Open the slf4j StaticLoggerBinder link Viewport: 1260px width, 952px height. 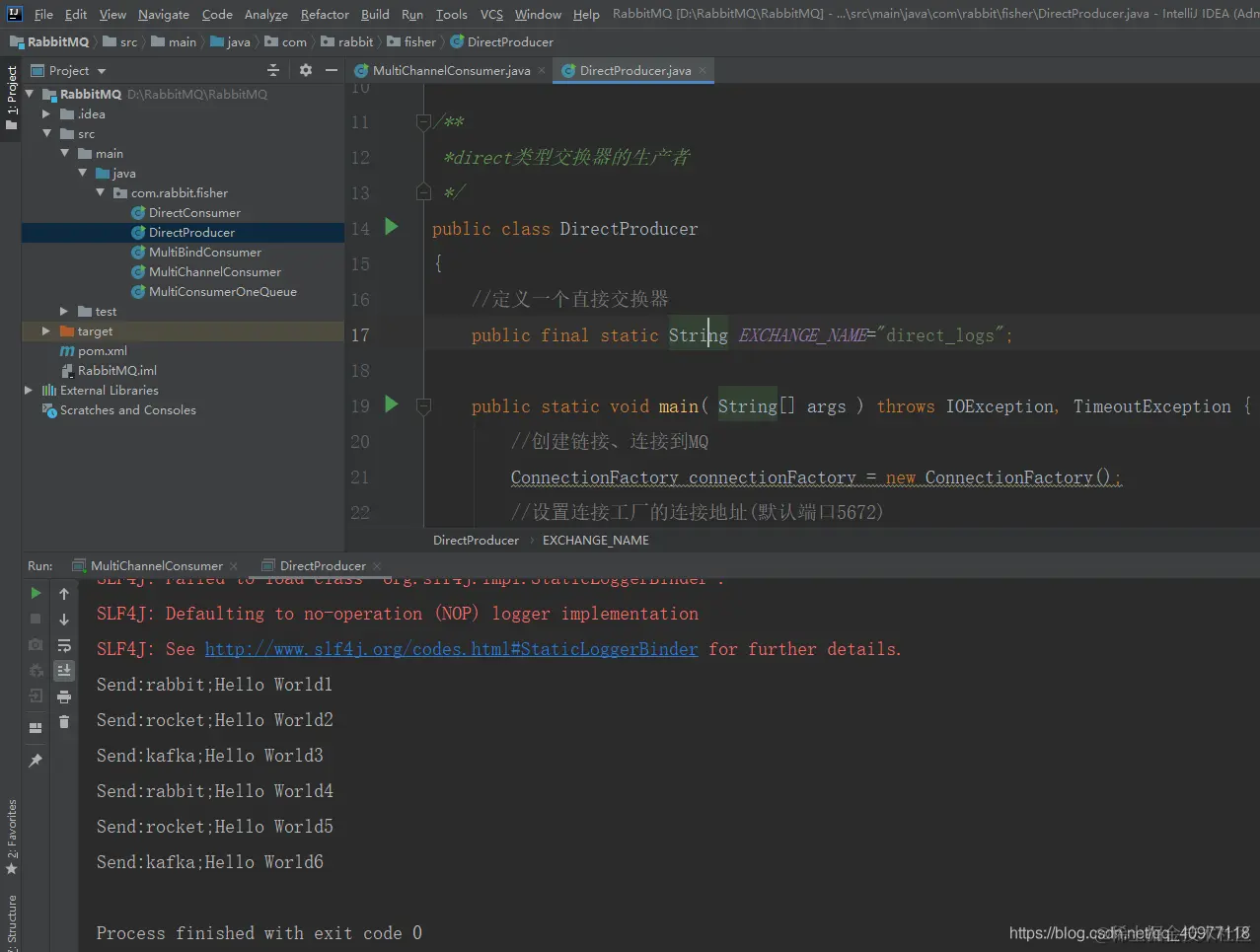451,648
